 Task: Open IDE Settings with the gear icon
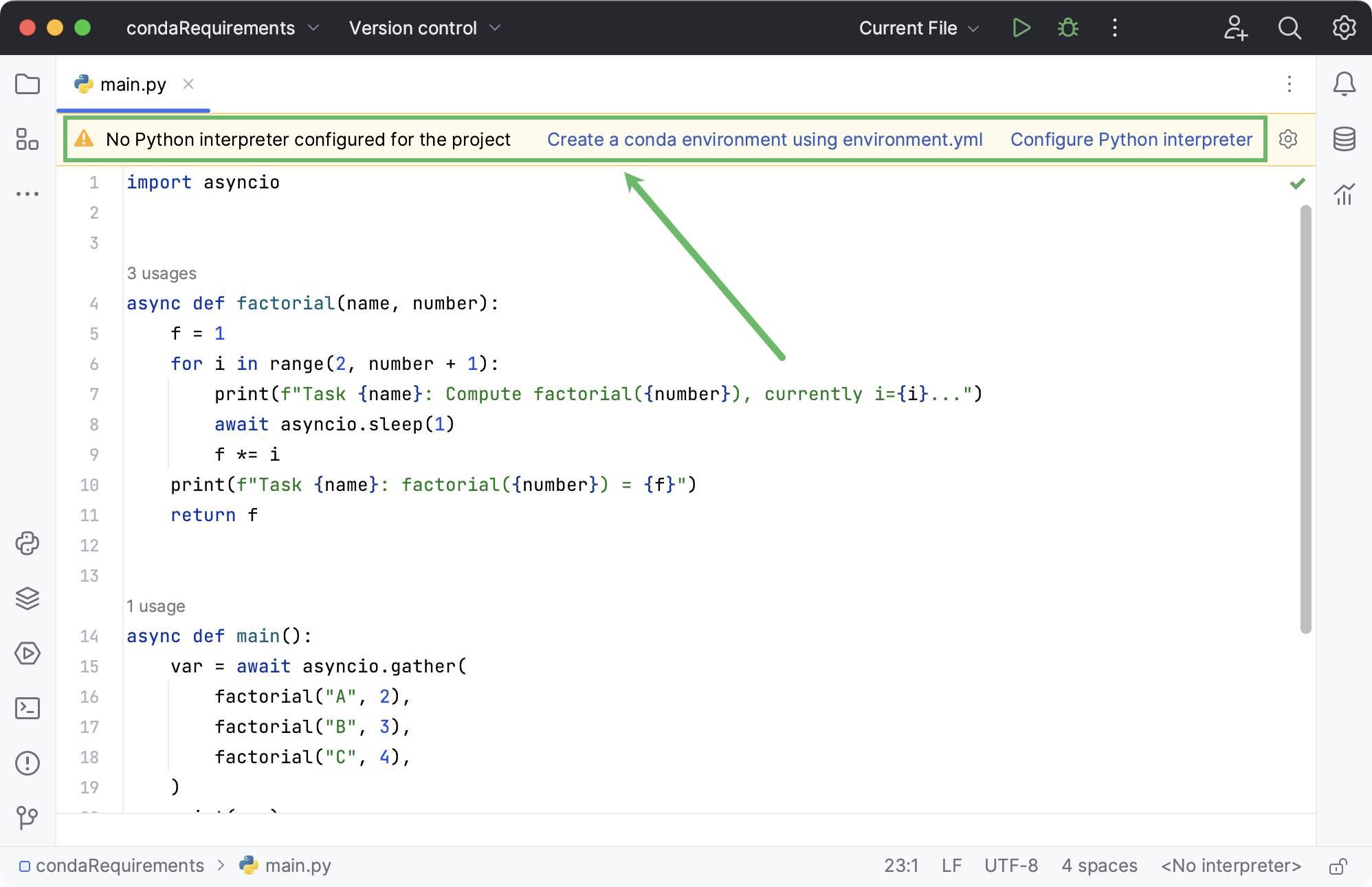pos(1345,28)
